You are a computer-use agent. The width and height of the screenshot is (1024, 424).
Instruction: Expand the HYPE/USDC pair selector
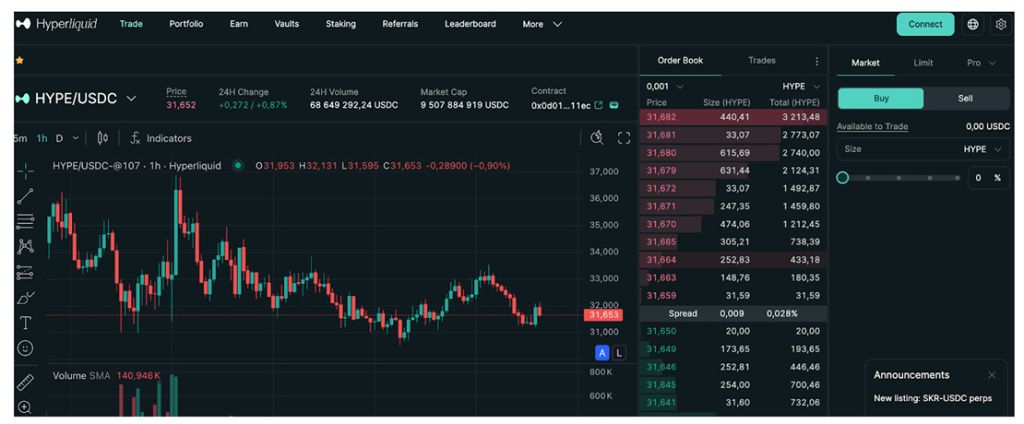point(76,99)
